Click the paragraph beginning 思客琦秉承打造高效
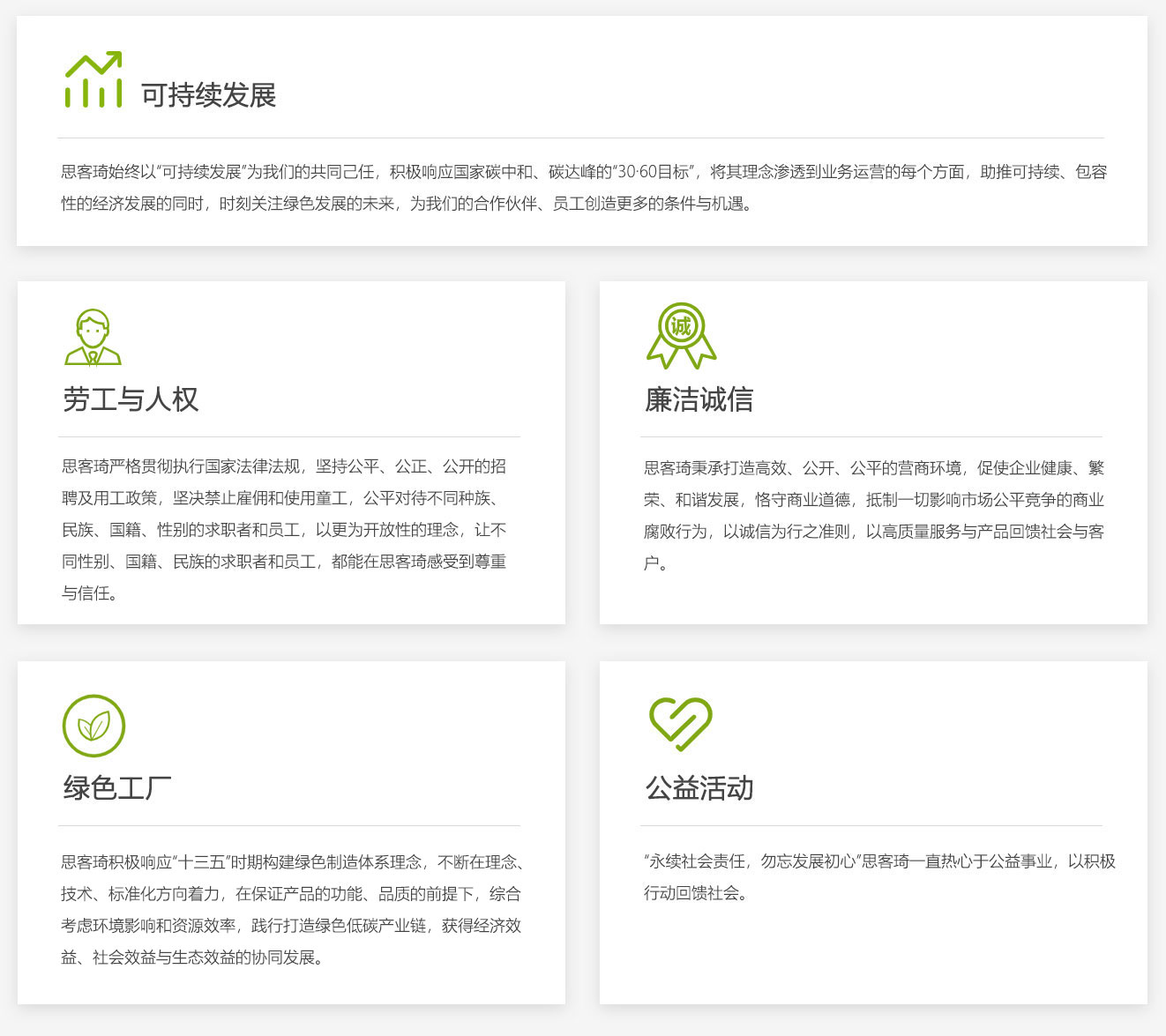The image size is (1166, 1036). [873, 515]
